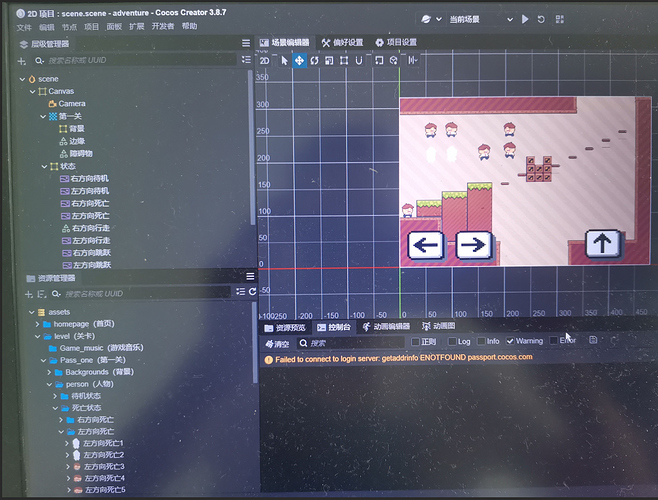Expand the Backgrounds (背景) folder
The image size is (658, 500).
(x=49, y=372)
